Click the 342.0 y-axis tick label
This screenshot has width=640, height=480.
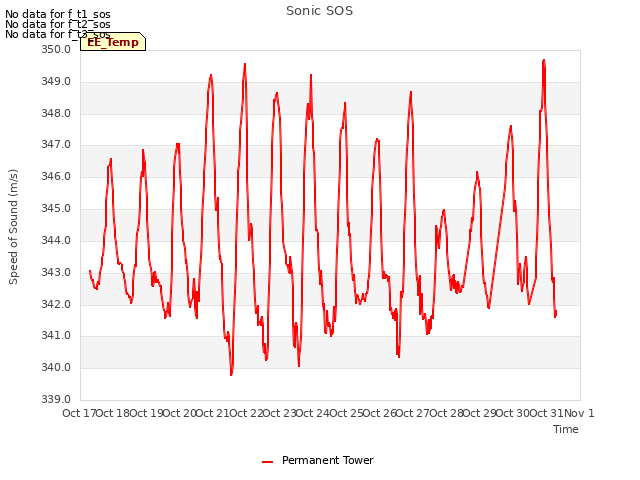point(56,304)
